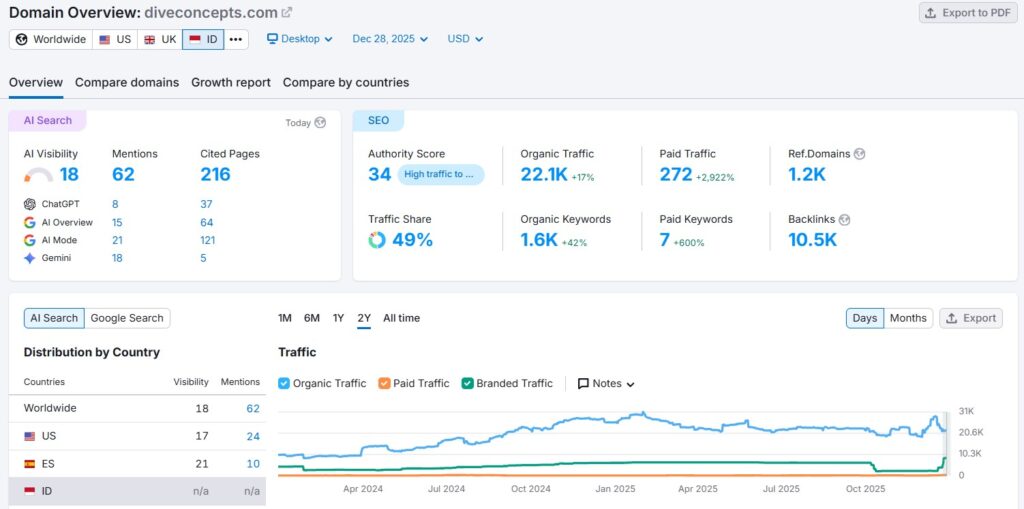1024x509 pixels.
Task: Select the Google Search button
Action: point(127,318)
